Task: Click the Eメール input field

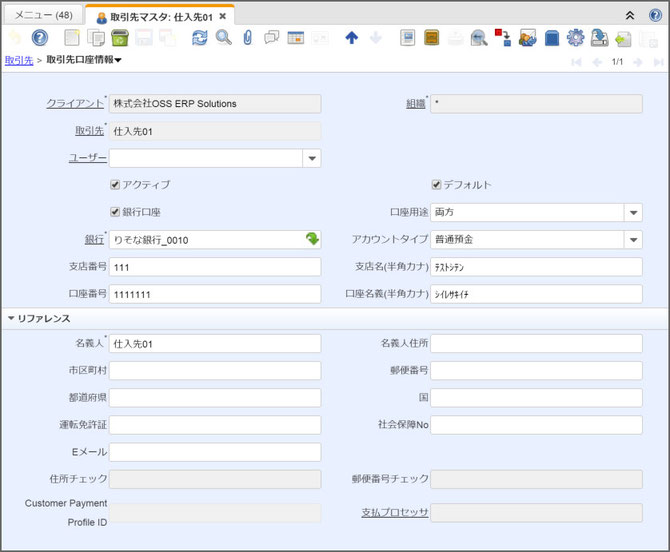Action: click(x=215, y=452)
